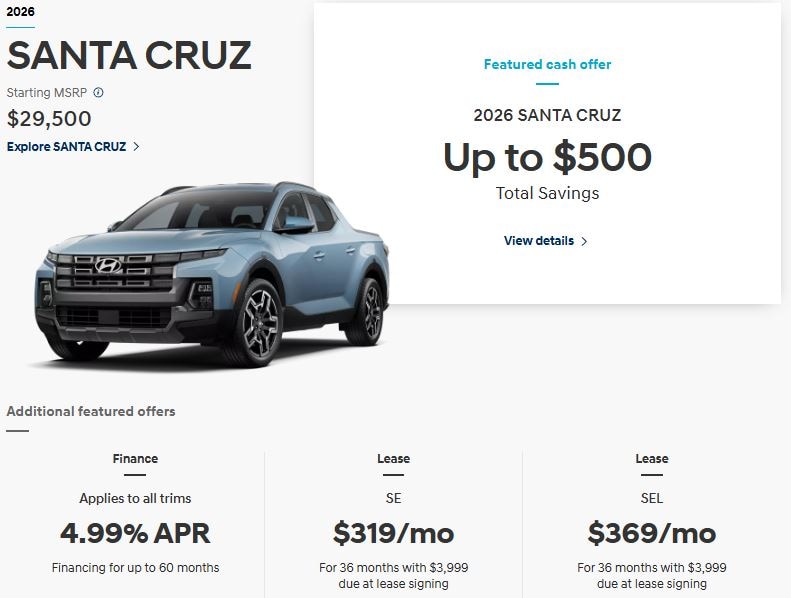Click the Featured cash offer label
791x598 pixels.
pyautogui.click(x=547, y=64)
